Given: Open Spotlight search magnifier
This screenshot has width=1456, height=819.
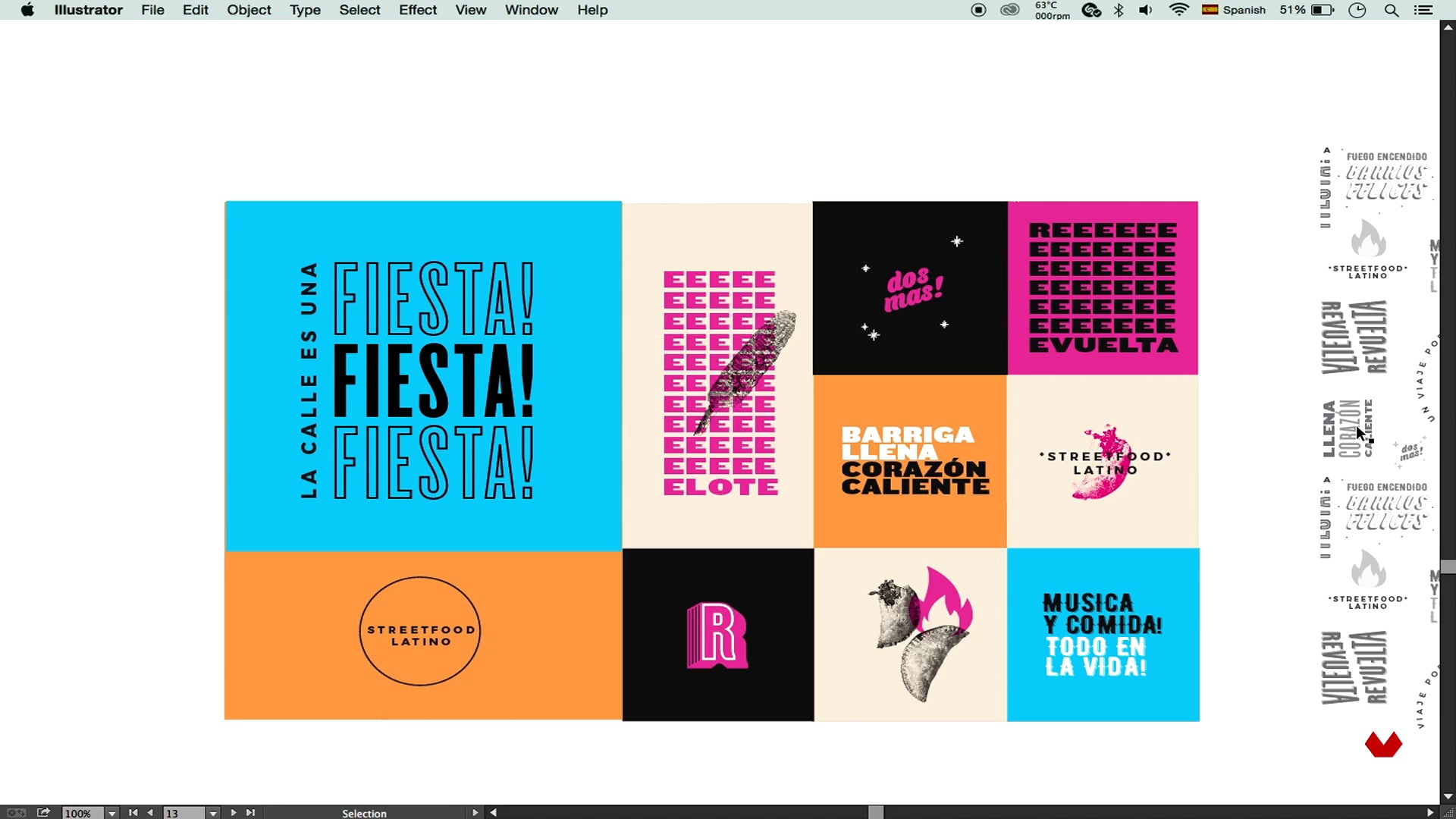Looking at the screenshot, I should point(1392,10).
